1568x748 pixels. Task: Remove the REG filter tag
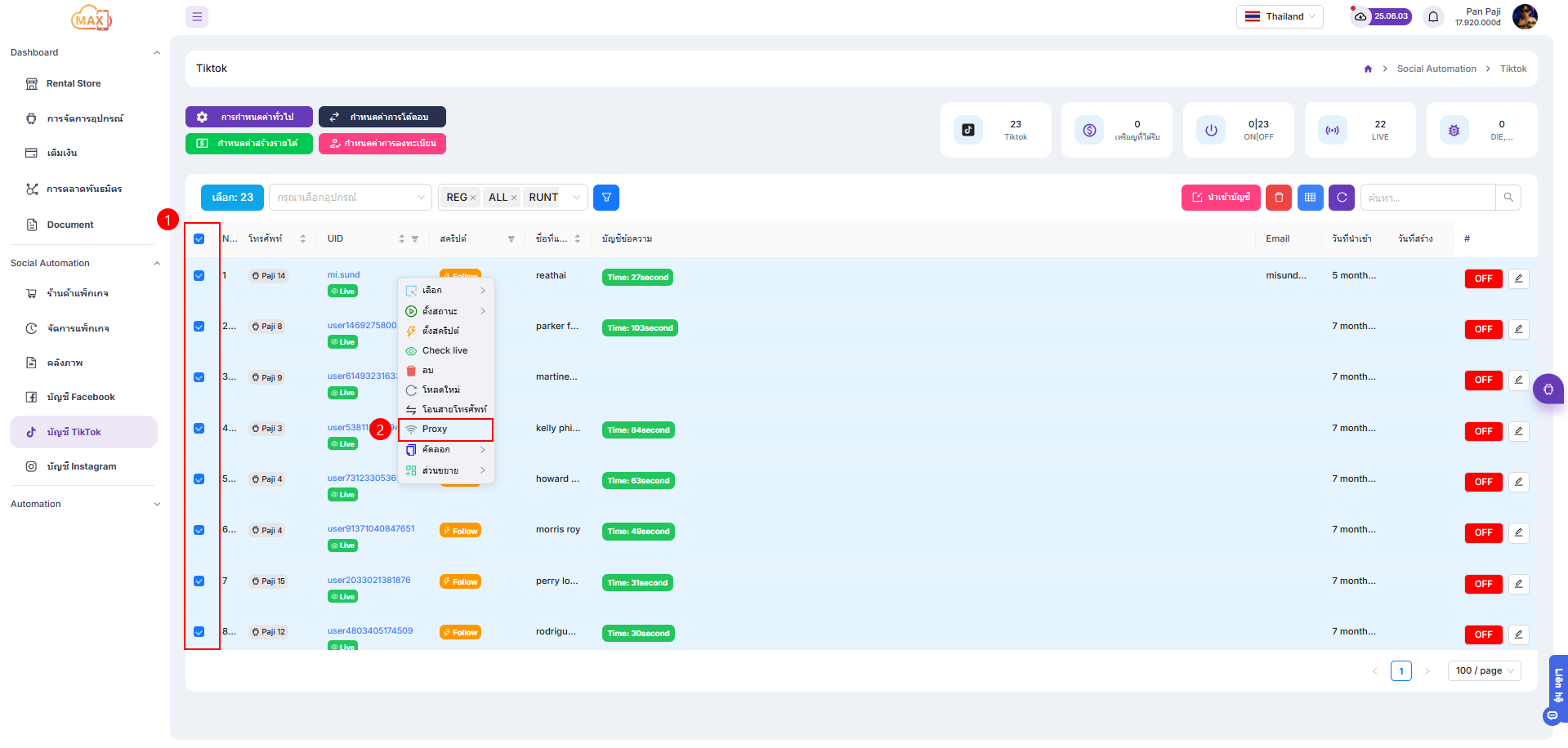pyautogui.click(x=472, y=198)
